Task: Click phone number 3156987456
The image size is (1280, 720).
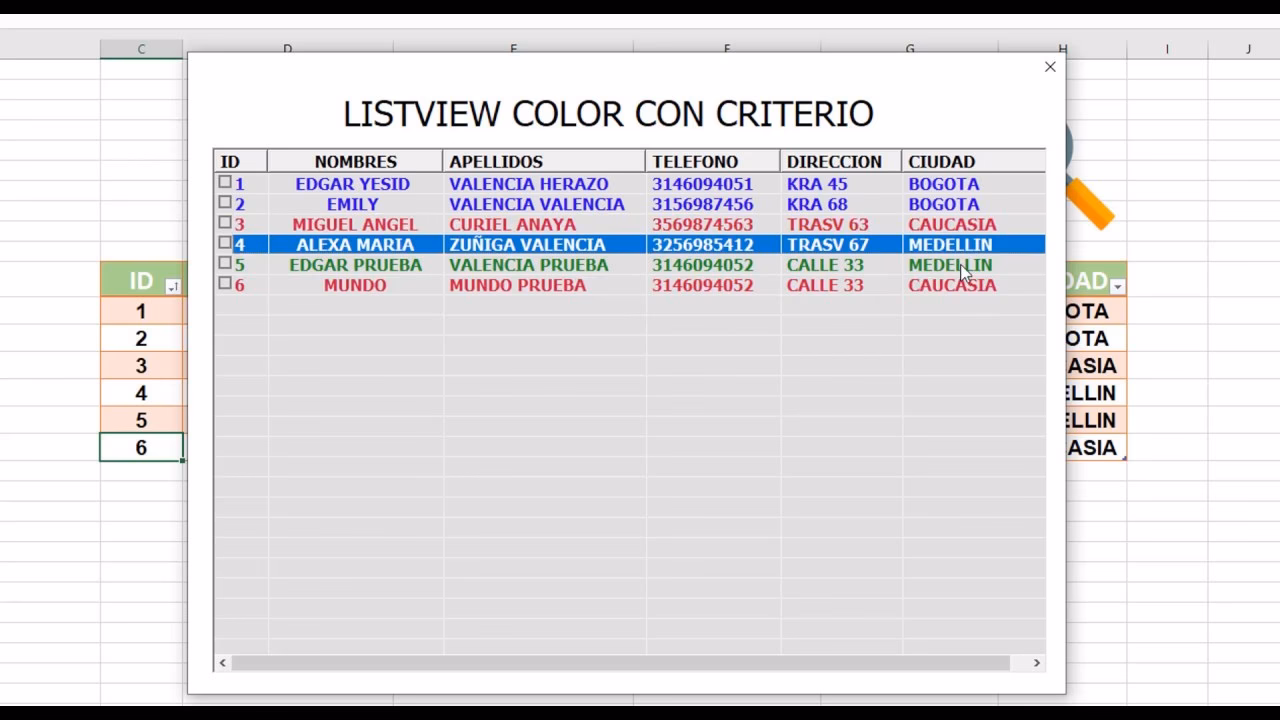Action: coord(703,204)
